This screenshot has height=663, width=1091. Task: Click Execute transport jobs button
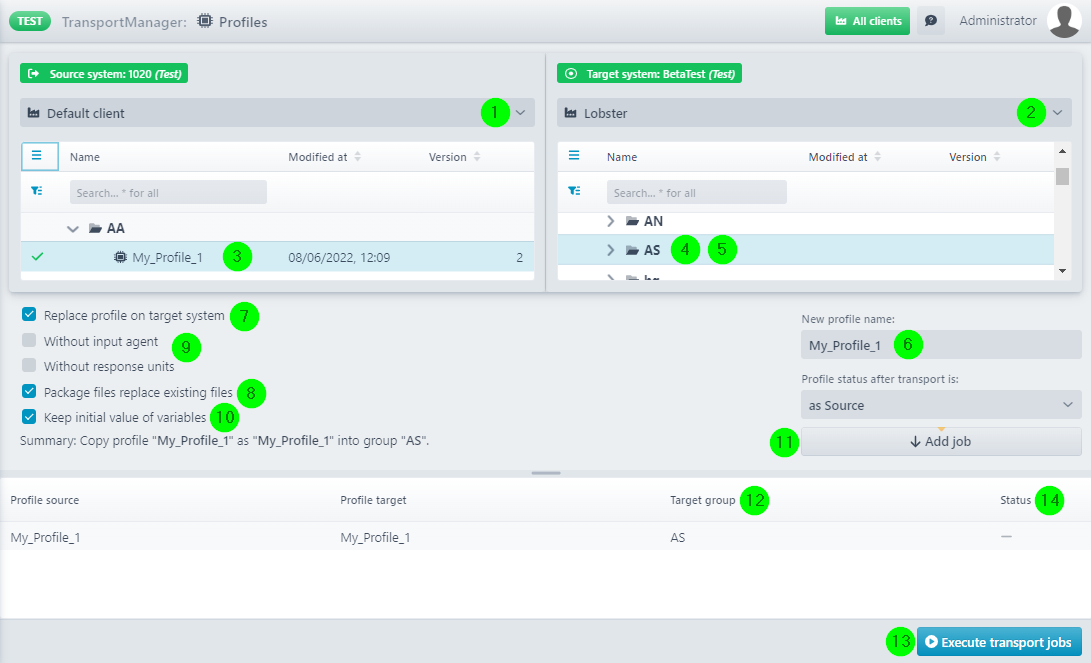click(999, 642)
